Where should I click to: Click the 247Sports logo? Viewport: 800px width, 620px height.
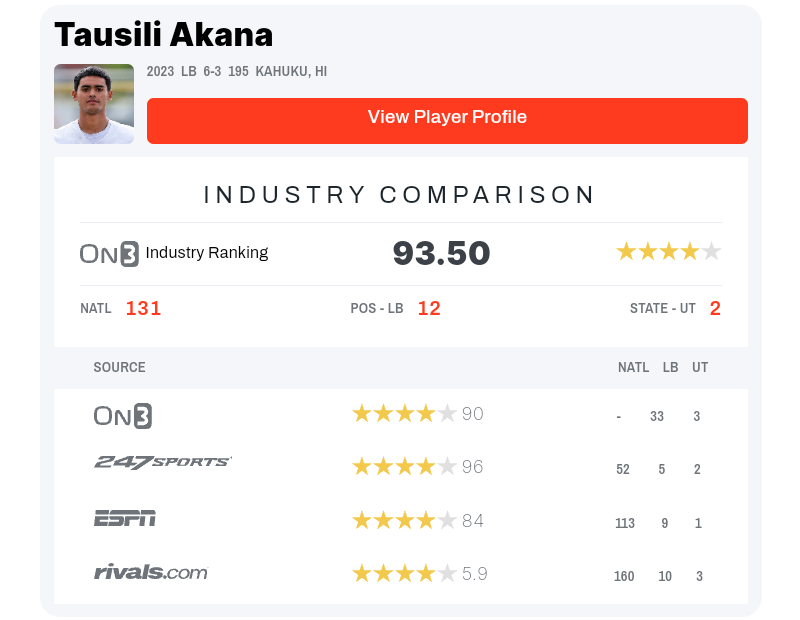tap(163, 462)
